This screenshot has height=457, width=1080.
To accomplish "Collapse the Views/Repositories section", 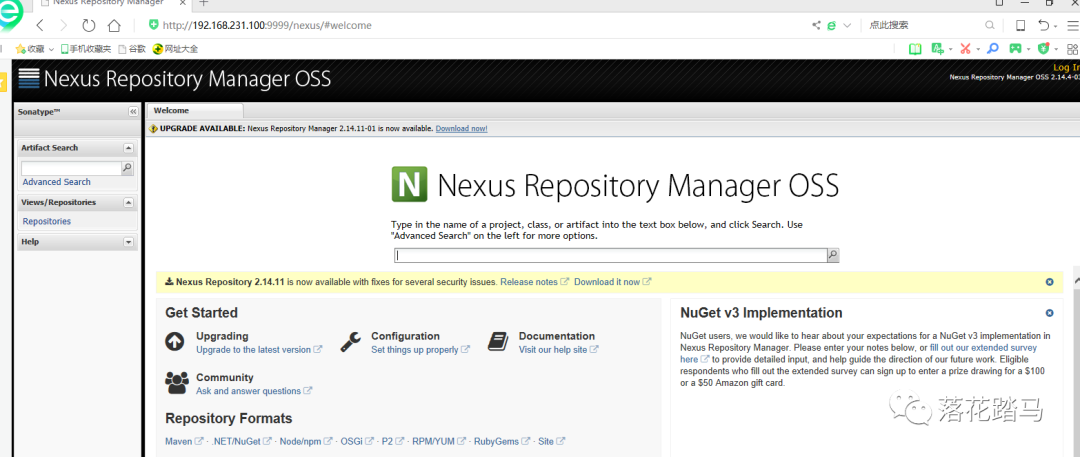I will pyautogui.click(x=128, y=202).
